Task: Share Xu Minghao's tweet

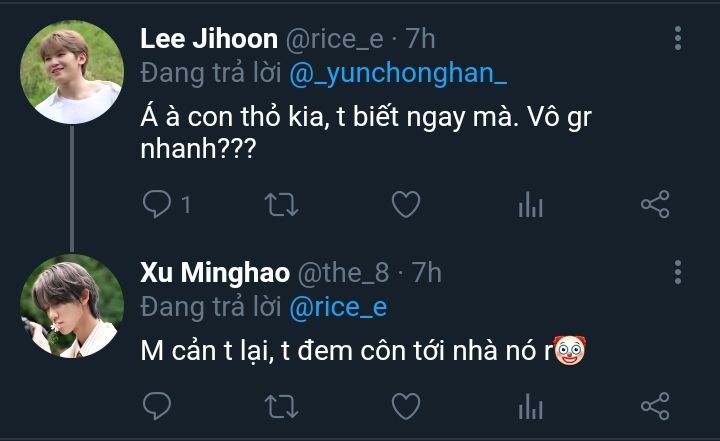Action: click(654, 405)
